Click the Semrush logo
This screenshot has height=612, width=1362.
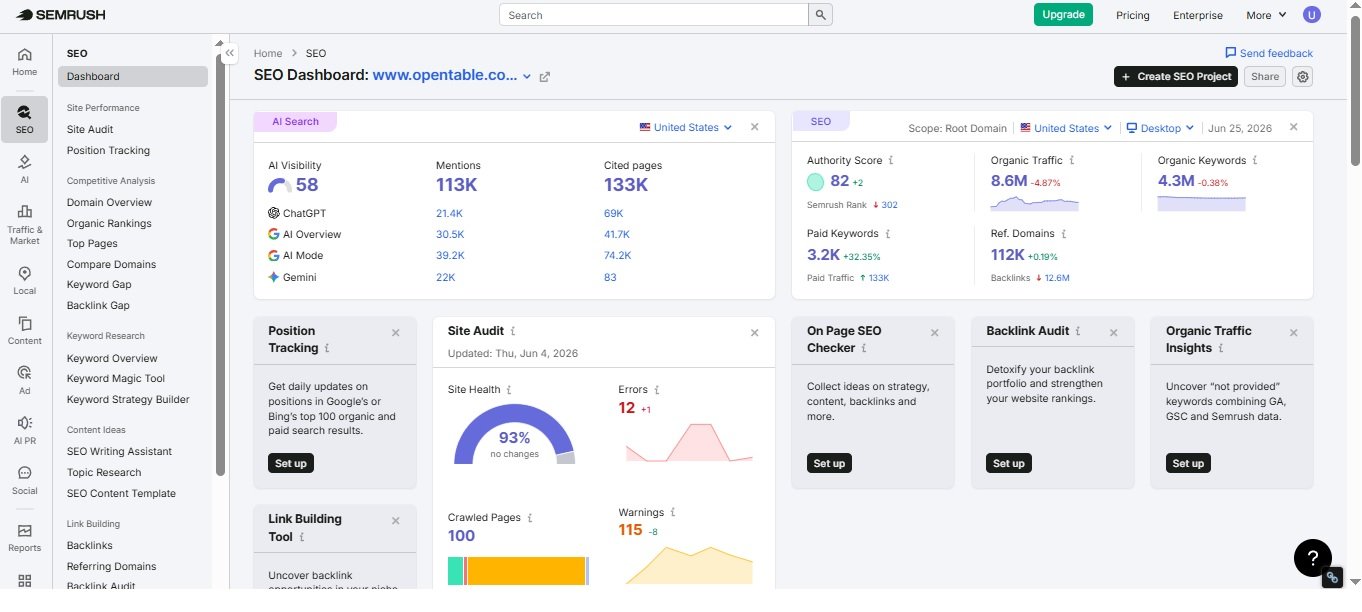(x=61, y=15)
